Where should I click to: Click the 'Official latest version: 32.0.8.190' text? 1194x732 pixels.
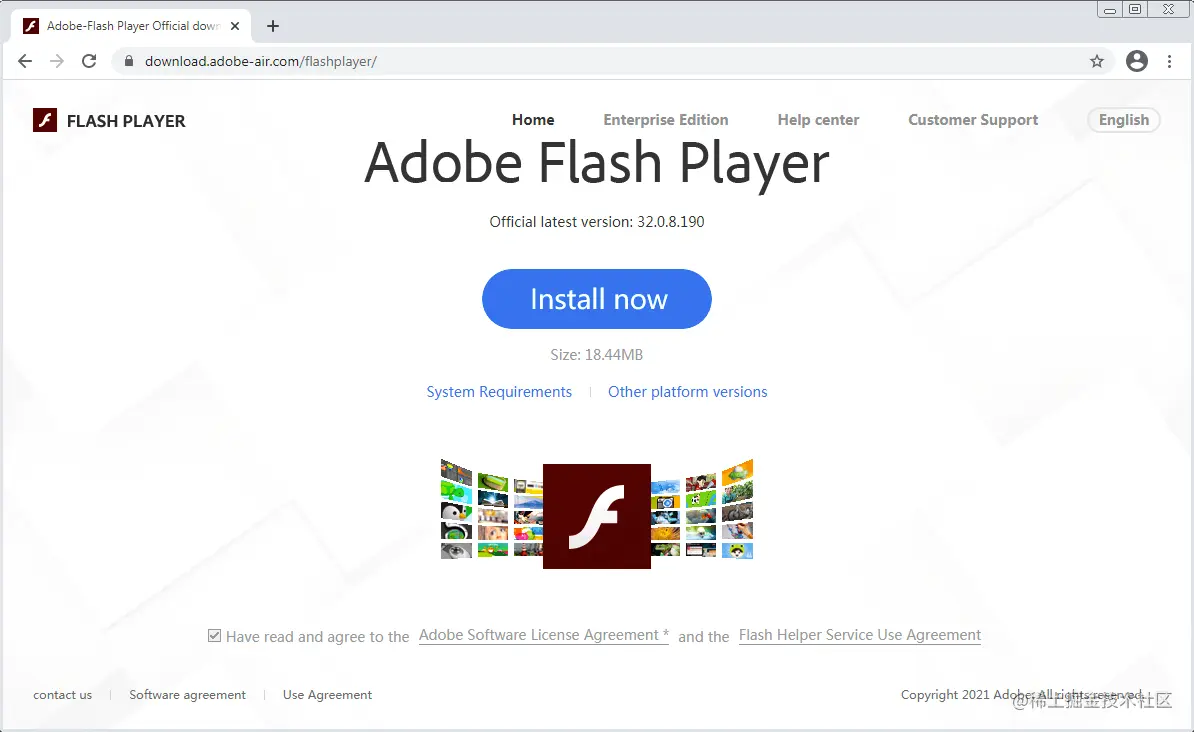click(x=597, y=222)
